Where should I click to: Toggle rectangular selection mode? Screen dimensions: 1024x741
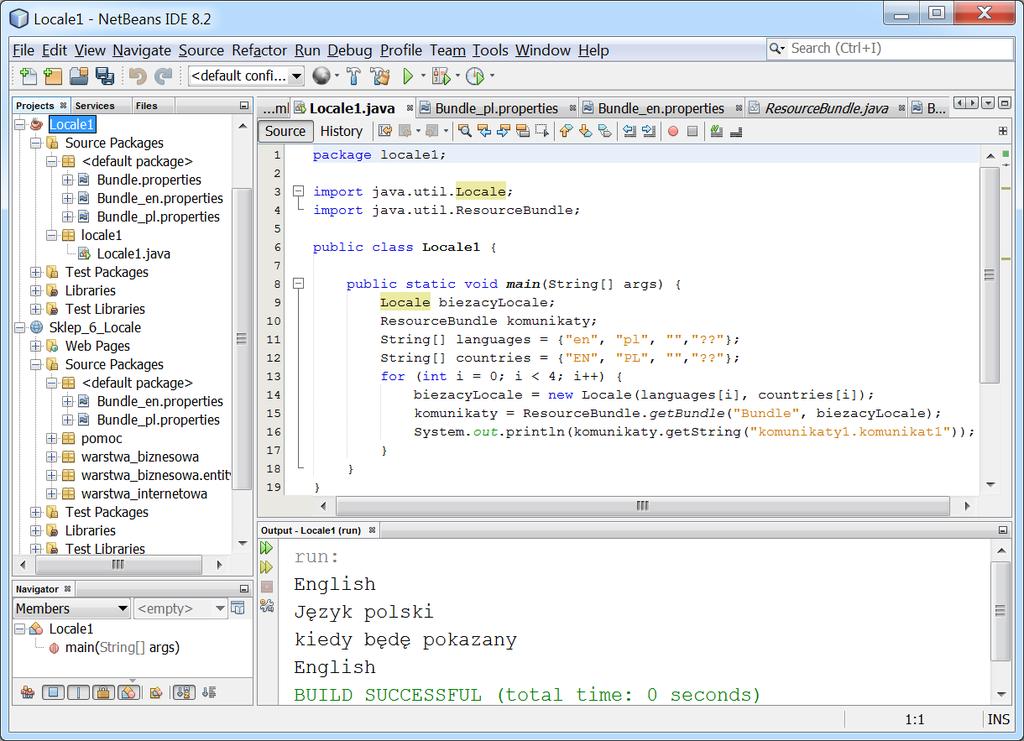click(541, 131)
